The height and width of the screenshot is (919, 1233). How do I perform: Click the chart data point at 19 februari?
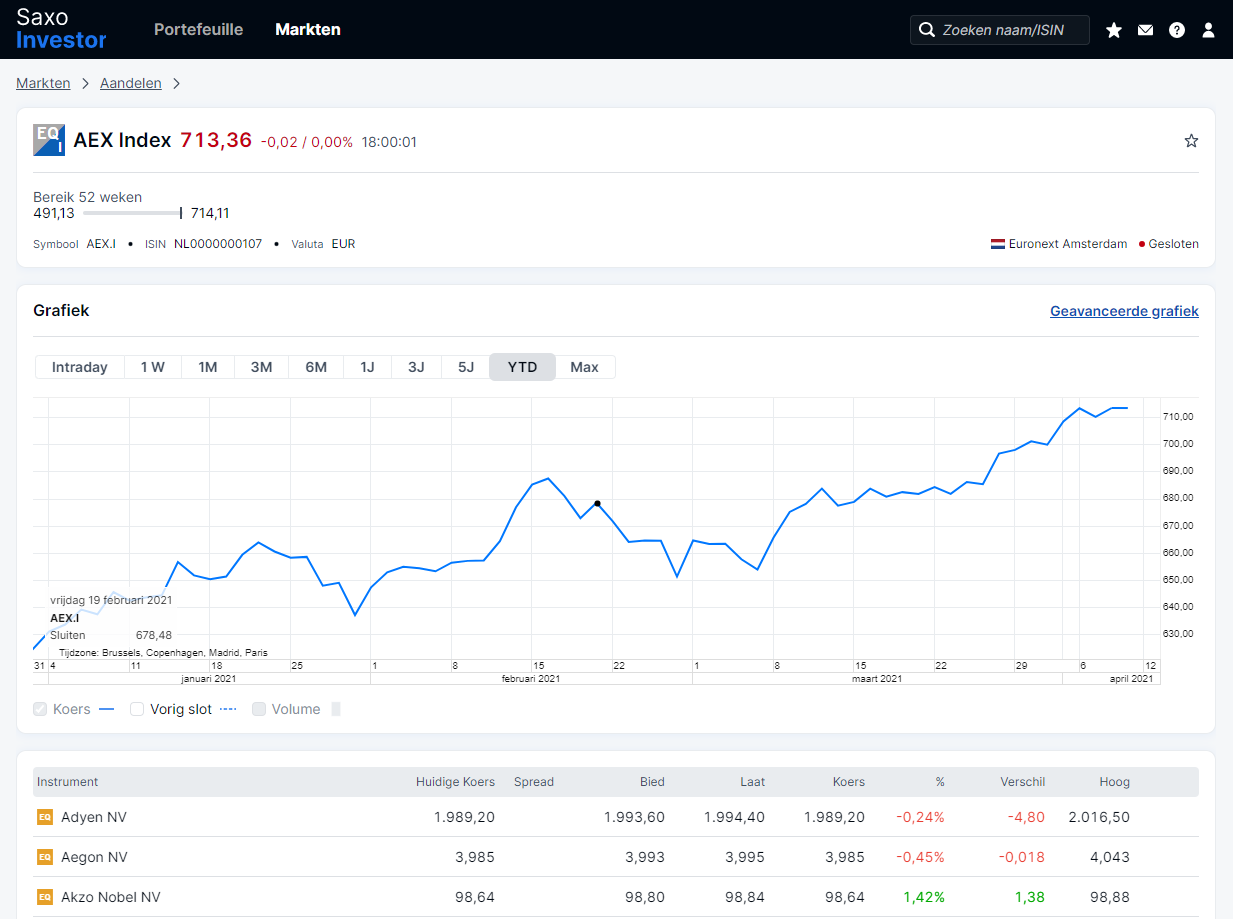click(x=597, y=504)
